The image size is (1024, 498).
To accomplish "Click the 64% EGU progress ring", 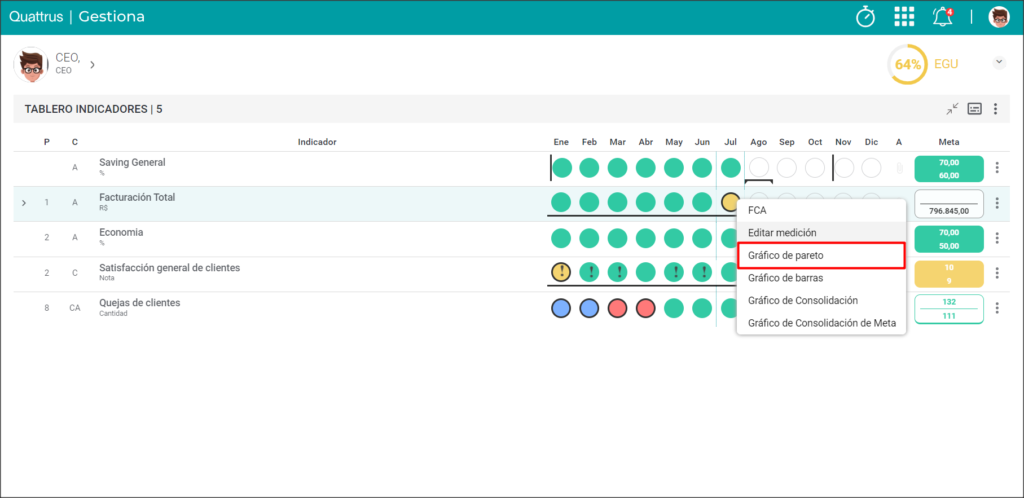I will point(907,65).
